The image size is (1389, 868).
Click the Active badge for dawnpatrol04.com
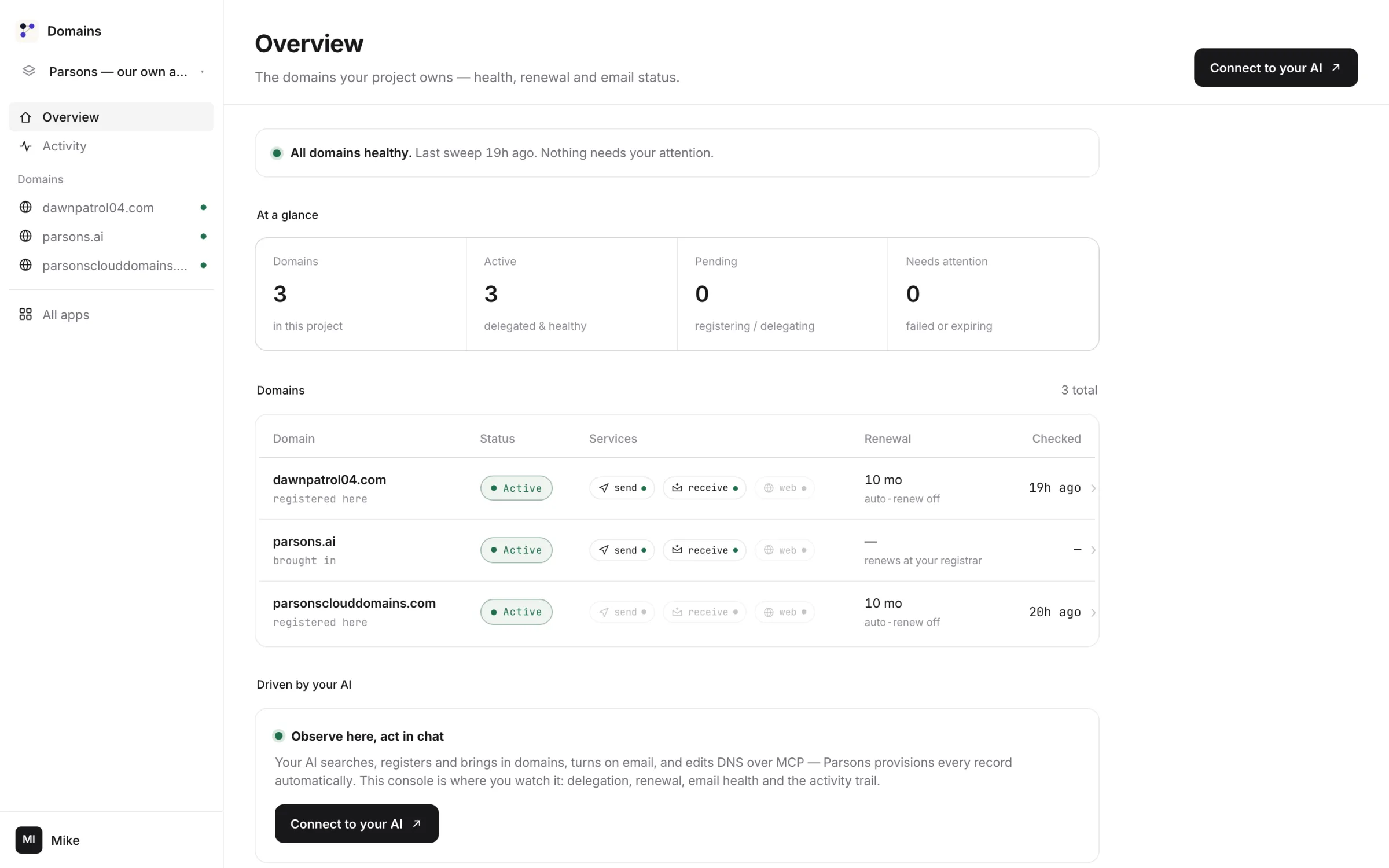516,488
